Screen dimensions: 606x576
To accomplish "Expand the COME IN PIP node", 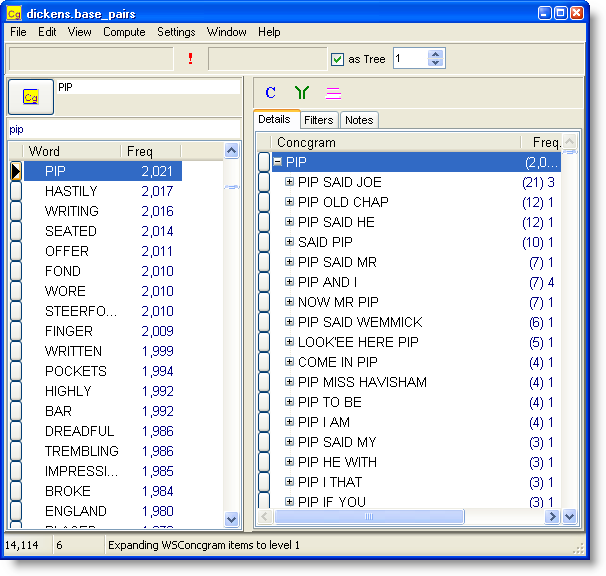I will (289, 362).
